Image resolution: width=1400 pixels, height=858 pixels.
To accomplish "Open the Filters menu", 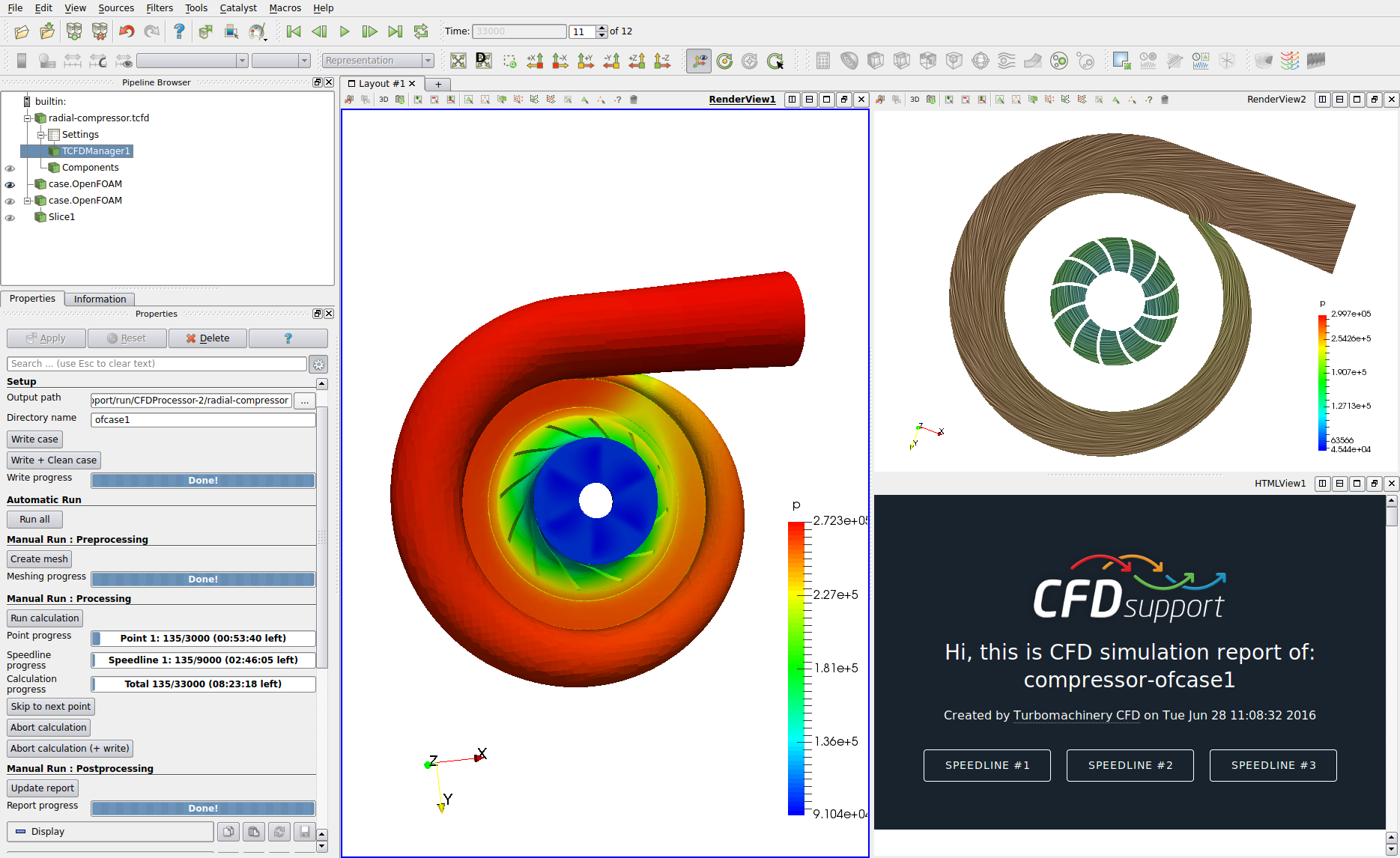I will pyautogui.click(x=160, y=8).
